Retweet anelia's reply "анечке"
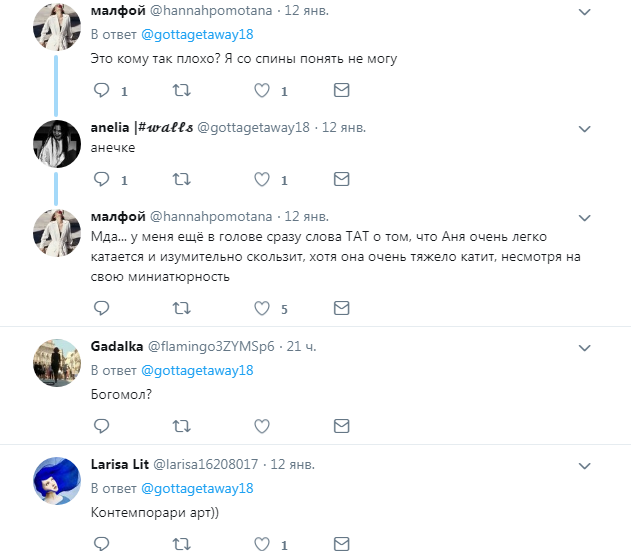 click(182, 180)
